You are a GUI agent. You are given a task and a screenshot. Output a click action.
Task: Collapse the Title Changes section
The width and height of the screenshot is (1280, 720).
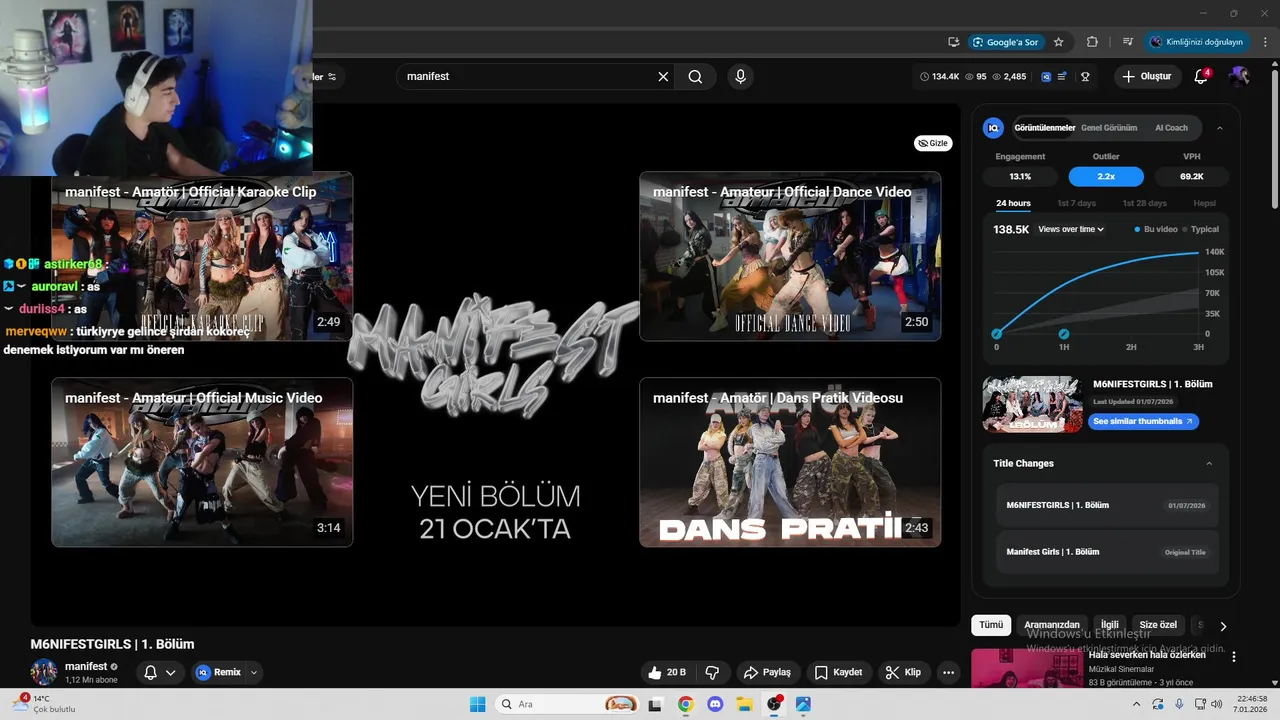(1209, 463)
